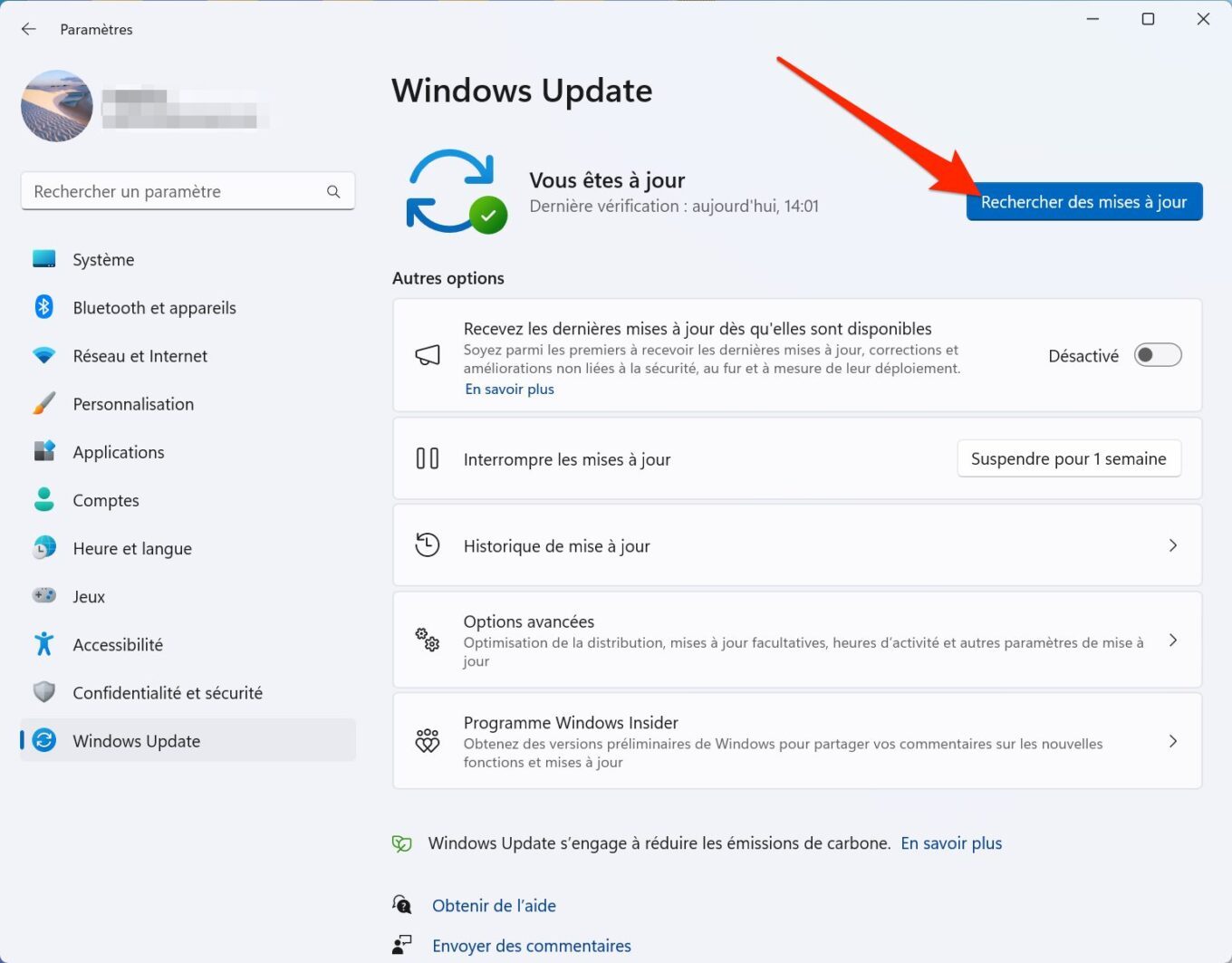Click the Accessibilité figure icon
This screenshot has width=1232, height=963.
[x=43, y=644]
